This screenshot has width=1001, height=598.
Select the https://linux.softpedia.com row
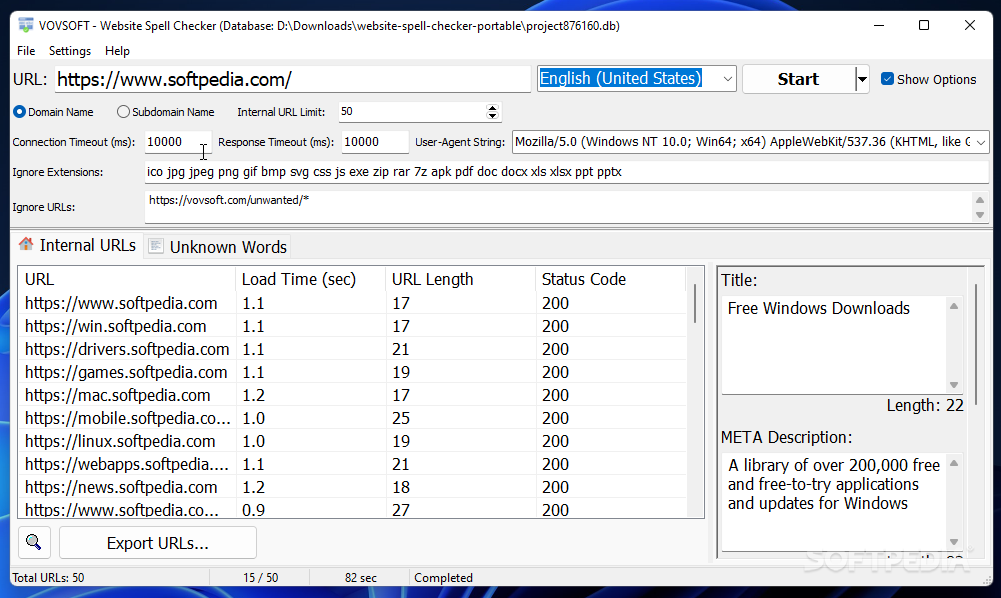tap(352, 441)
